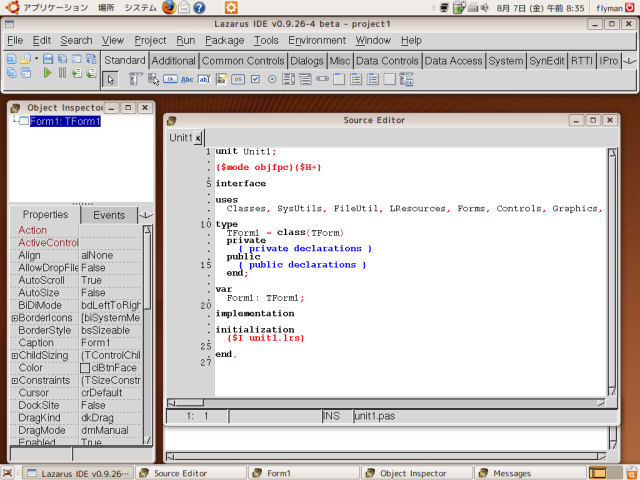The height and width of the screenshot is (480, 640).
Task: Pick the TActionList component icon
Action: point(407,79)
